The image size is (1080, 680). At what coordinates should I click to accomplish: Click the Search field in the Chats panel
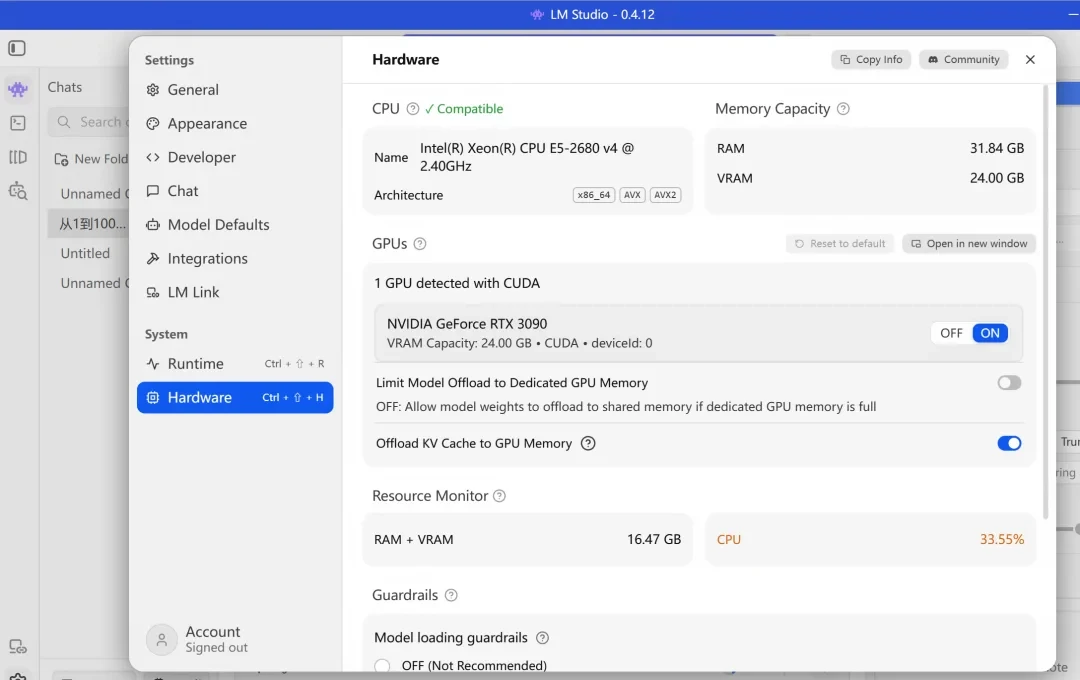tap(88, 122)
